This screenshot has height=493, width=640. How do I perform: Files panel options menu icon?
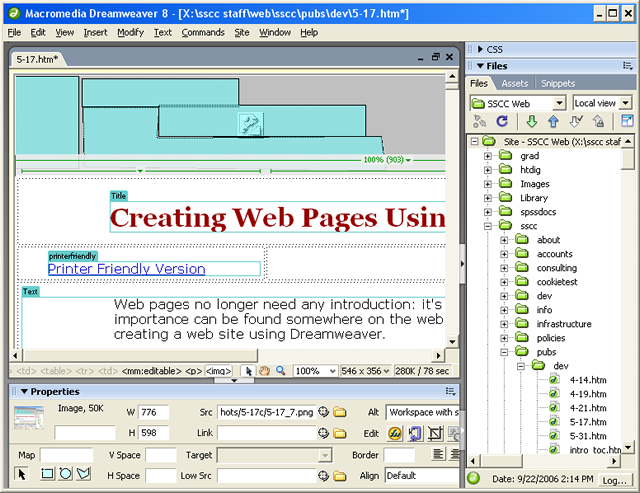[628, 66]
